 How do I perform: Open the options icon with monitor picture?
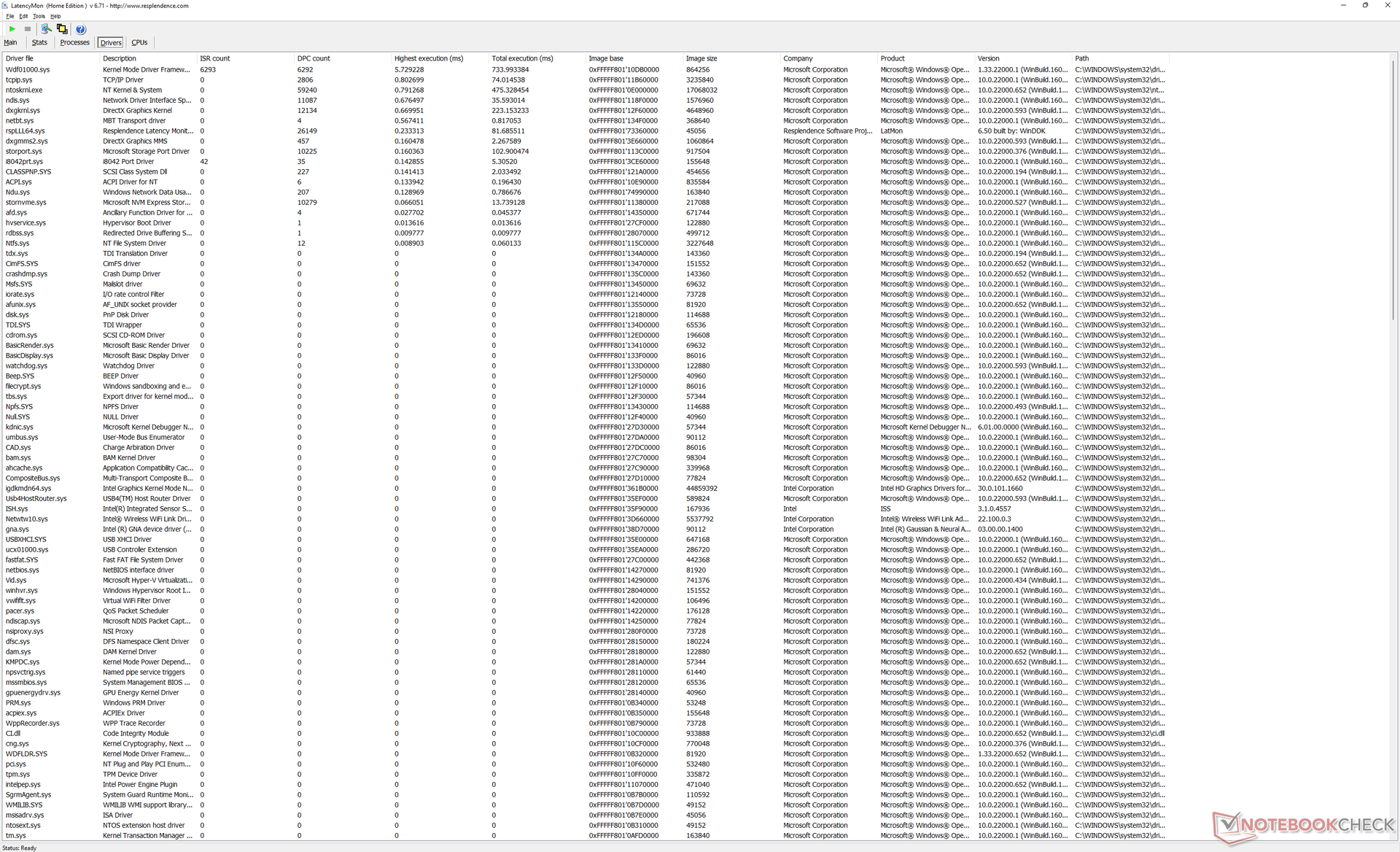coord(46,29)
